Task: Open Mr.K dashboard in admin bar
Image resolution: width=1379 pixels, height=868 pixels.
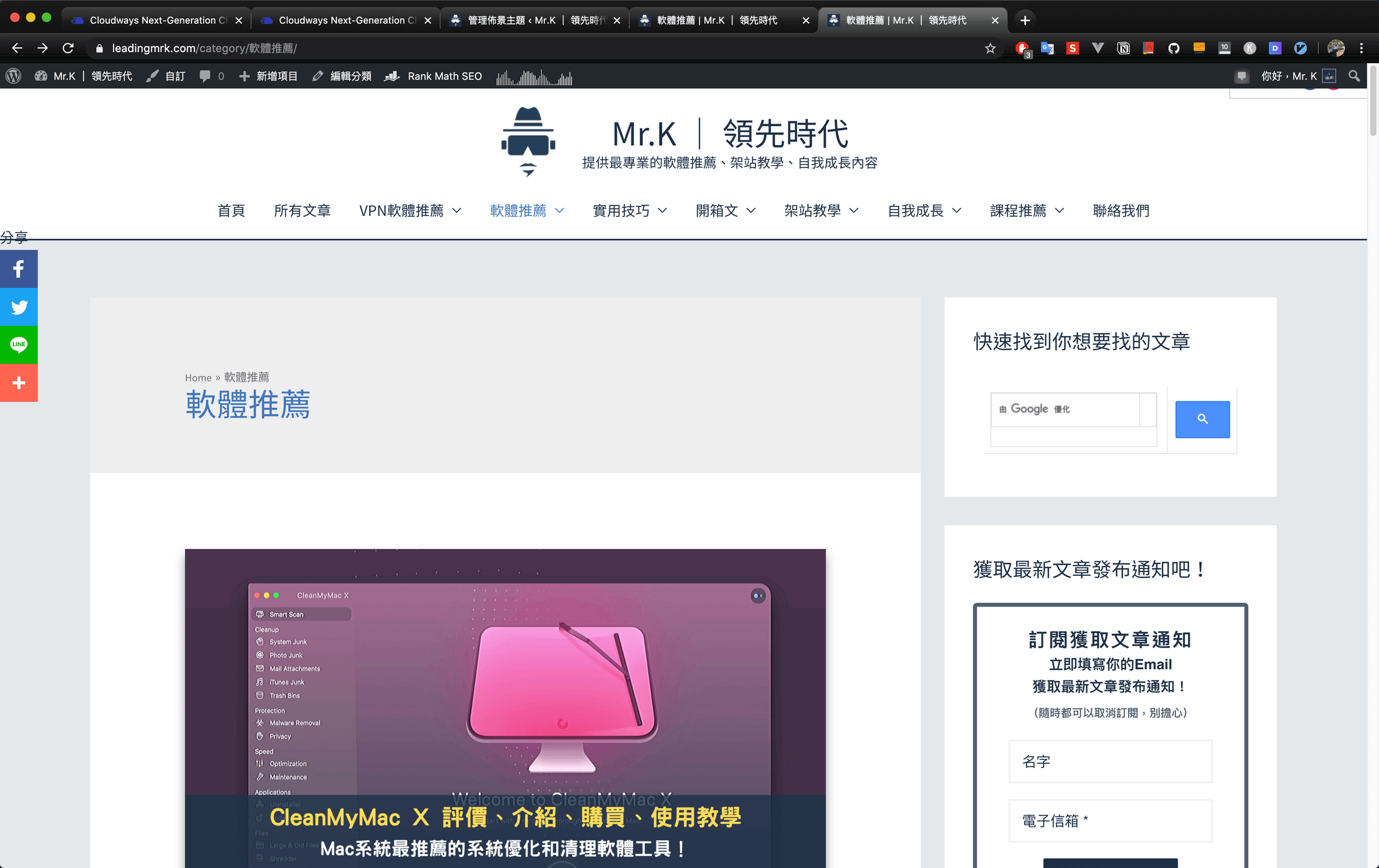Action: coord(84,76)
